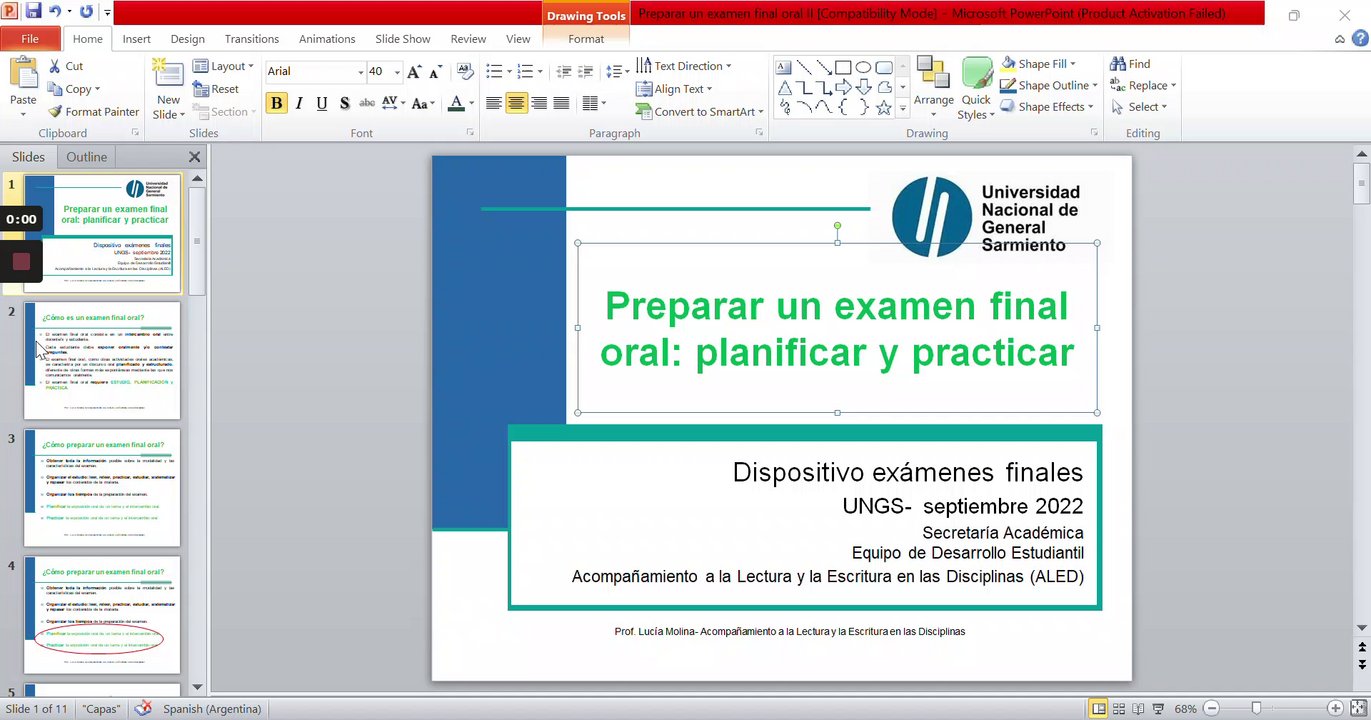Screen dimensions: 1371x720
Task: Open the font name Arial dropdown
Action: point(360,72)
